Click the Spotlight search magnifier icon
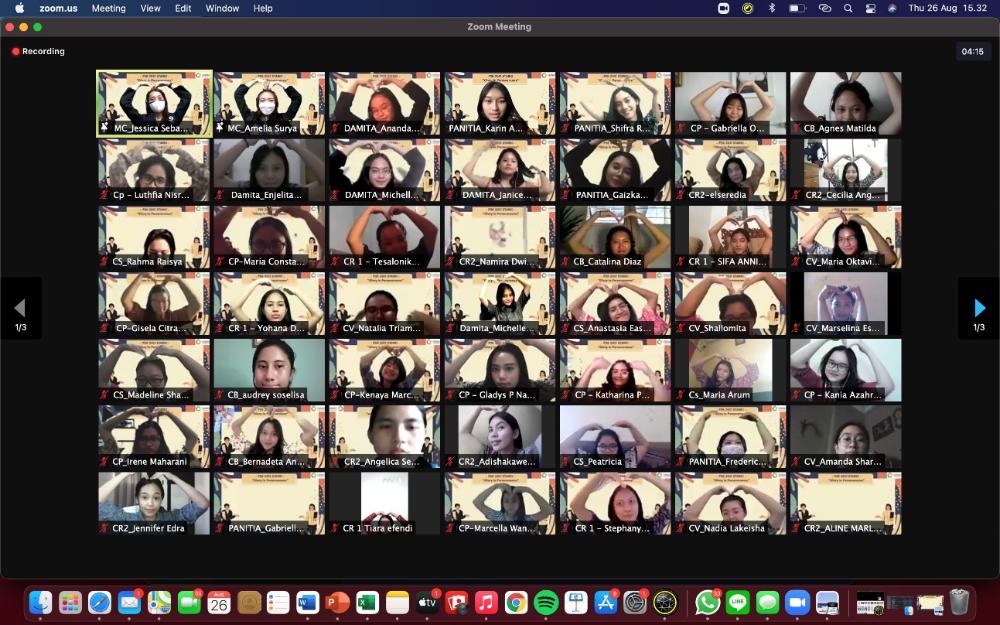Screen dimensions: 1000x625 (848, 8)
